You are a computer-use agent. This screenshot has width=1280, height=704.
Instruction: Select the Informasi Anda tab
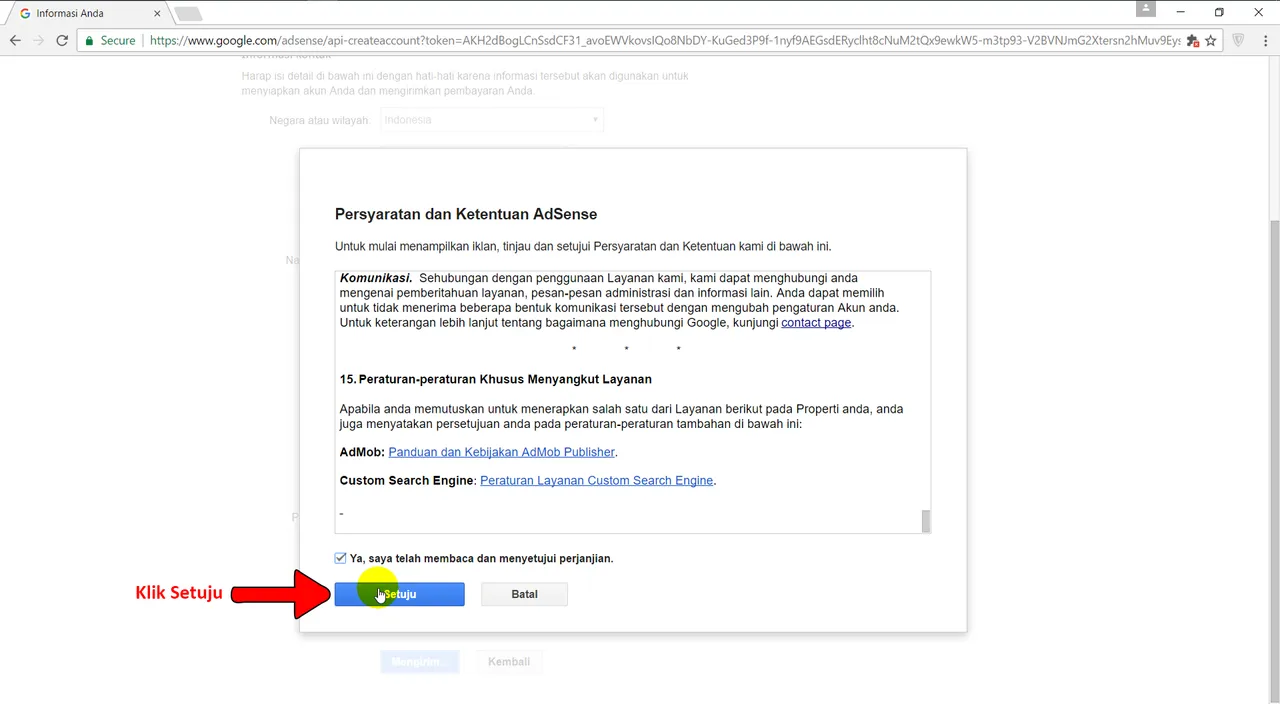[90, 14]
